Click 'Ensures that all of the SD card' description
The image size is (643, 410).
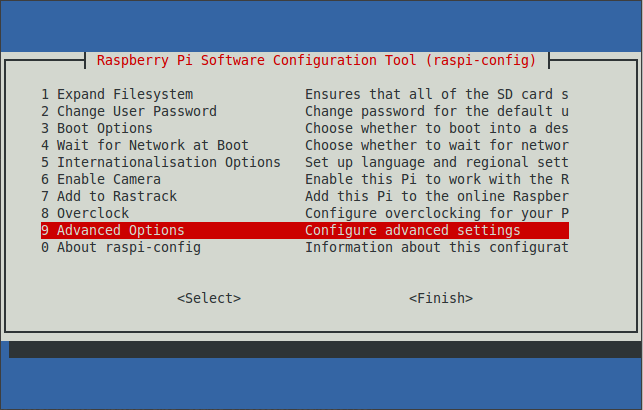pos(437,94)
